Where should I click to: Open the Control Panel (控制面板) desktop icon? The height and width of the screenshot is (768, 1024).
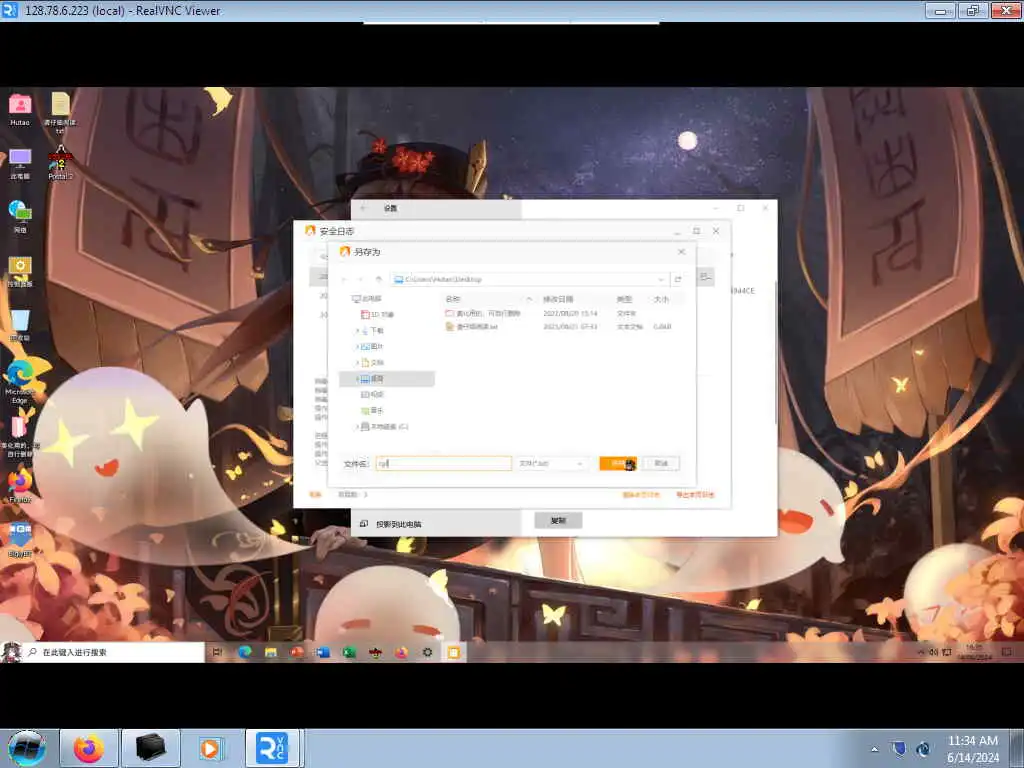(20, 271)
